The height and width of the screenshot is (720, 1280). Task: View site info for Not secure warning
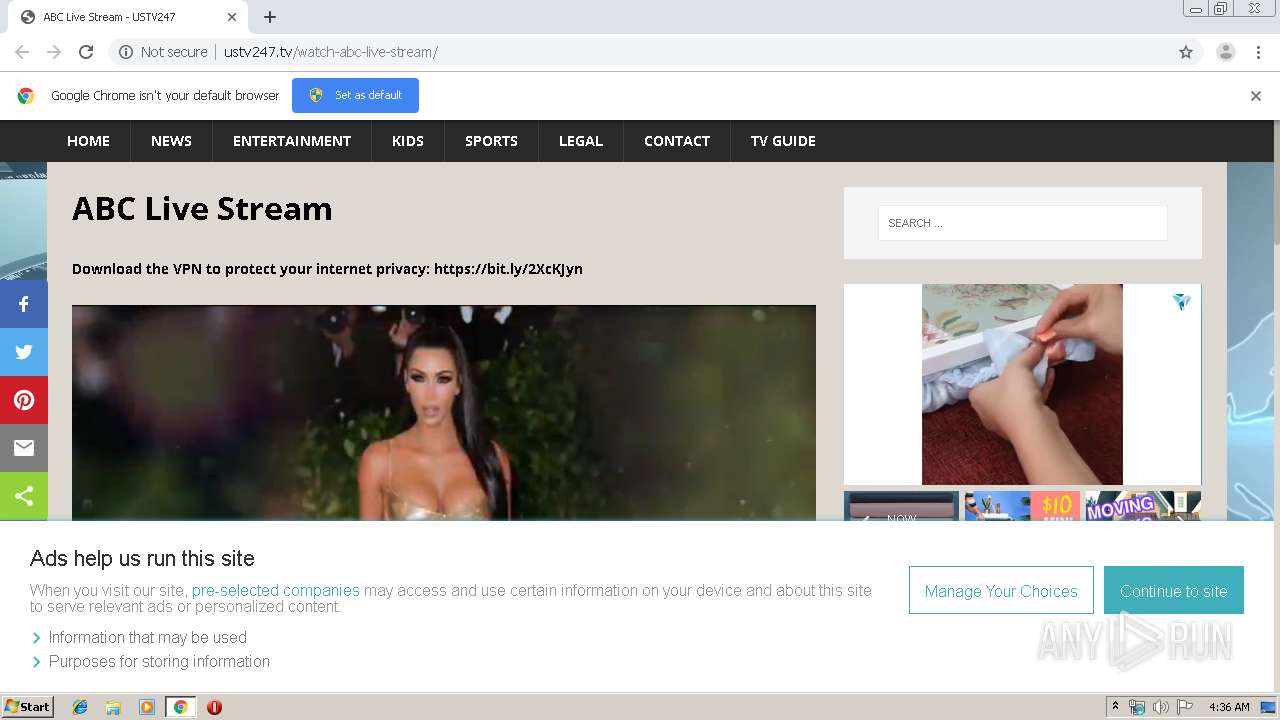(x=163, y=52)
